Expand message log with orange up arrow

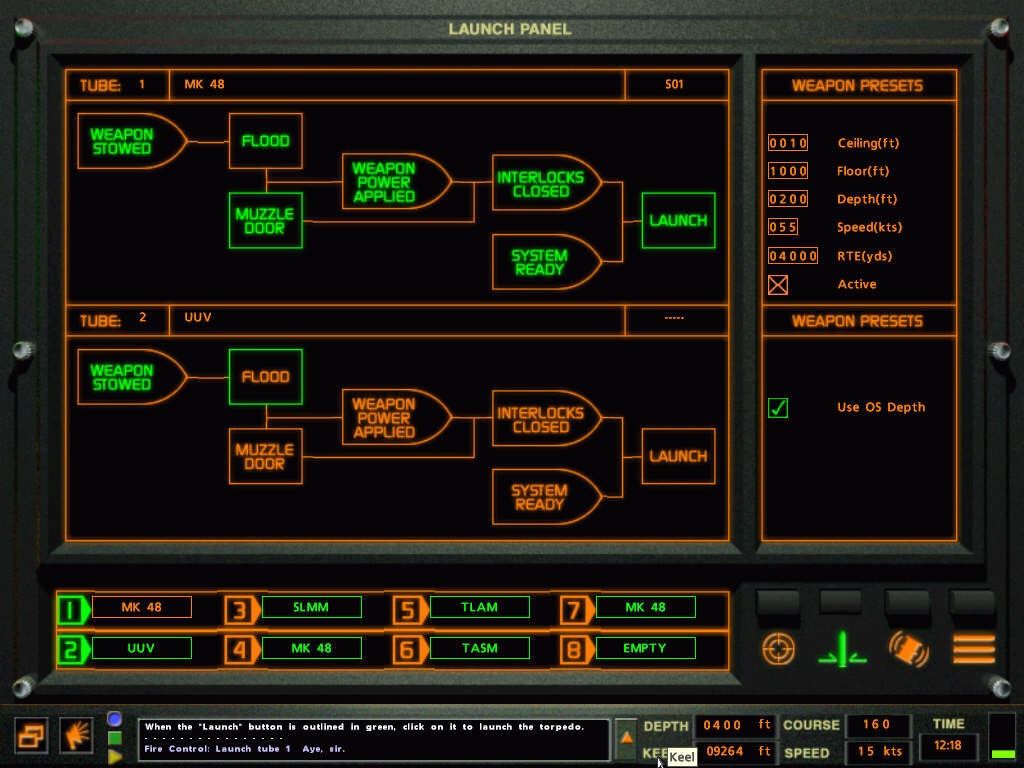click(626, 737)
